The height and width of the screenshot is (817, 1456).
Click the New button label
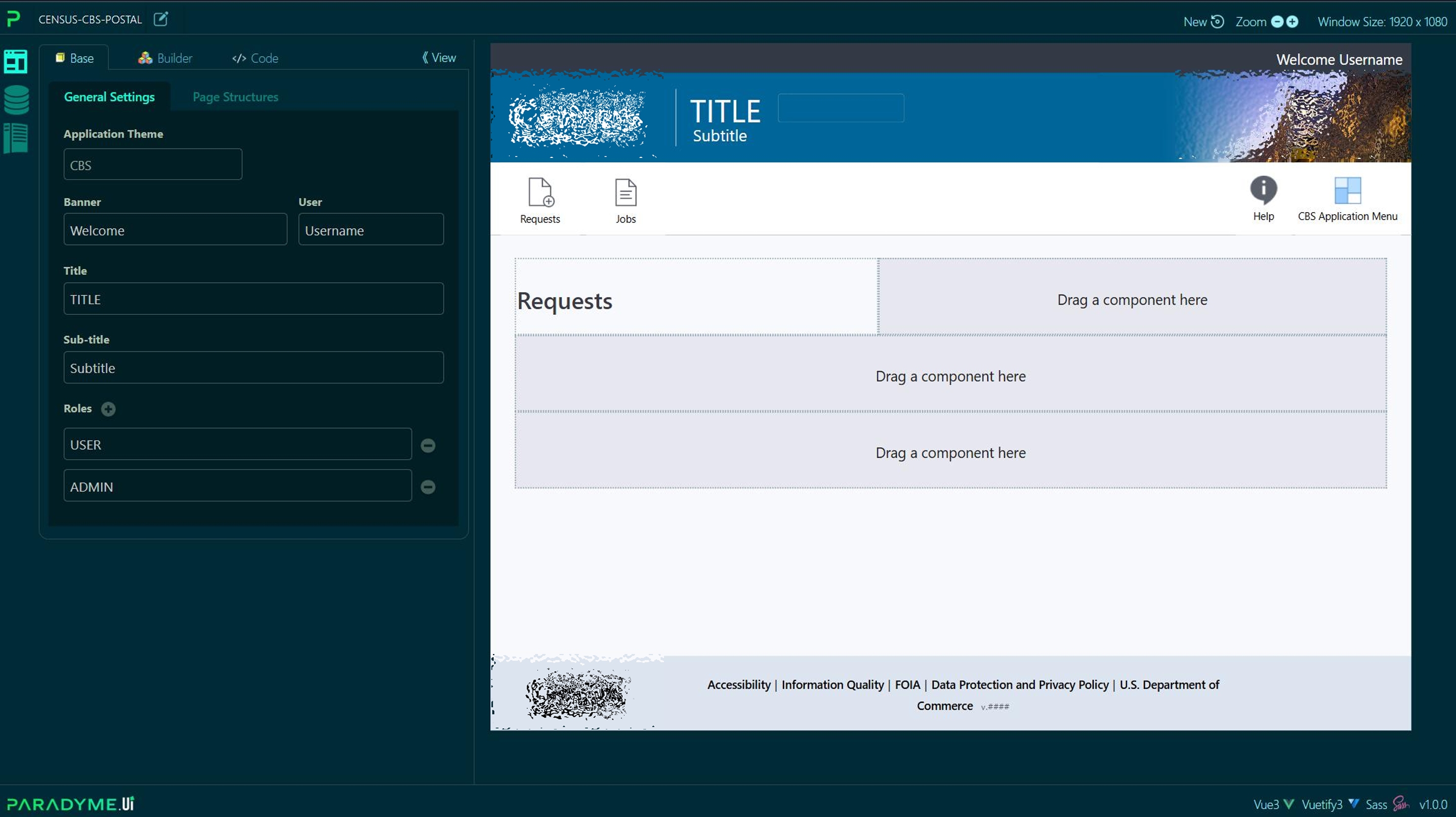click(1195, 21)
